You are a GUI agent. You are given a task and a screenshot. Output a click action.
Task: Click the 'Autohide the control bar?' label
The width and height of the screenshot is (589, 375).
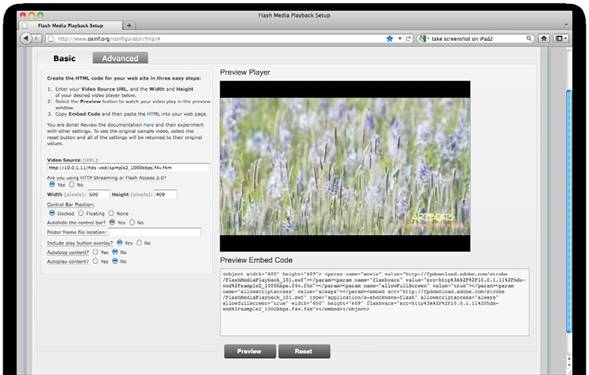click(x=76, y=223)
